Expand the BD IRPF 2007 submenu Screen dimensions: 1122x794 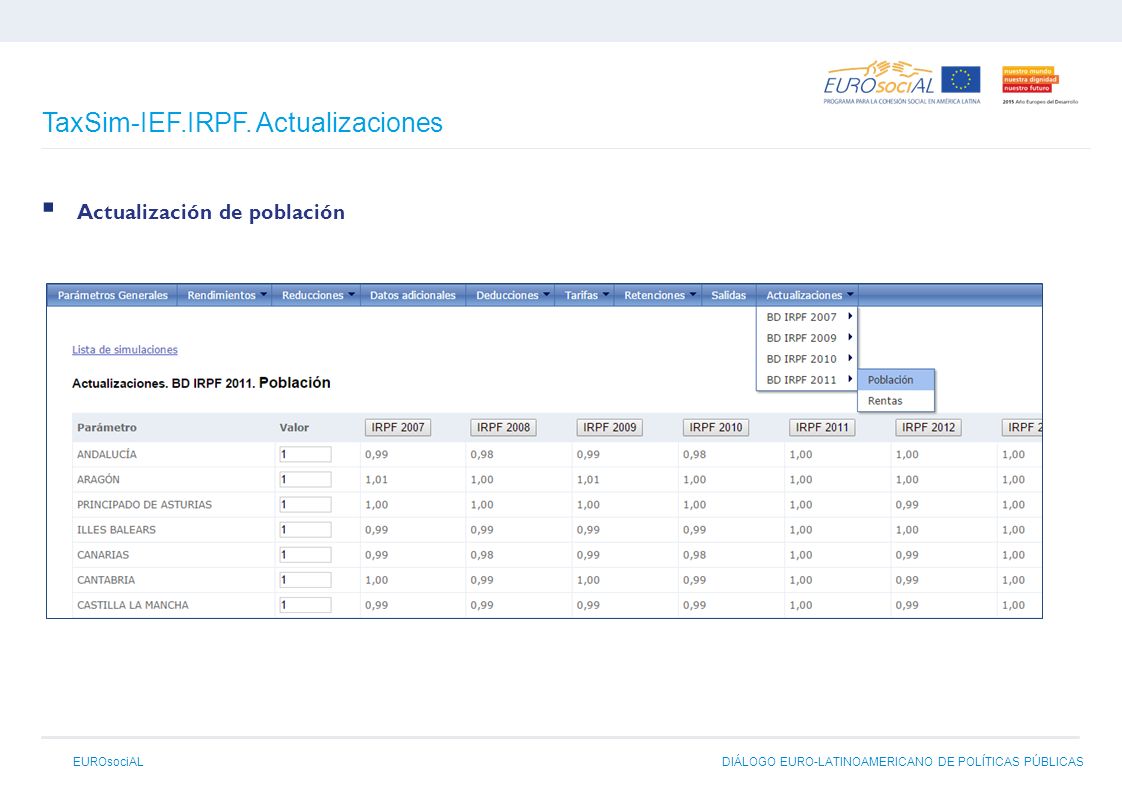807,317
